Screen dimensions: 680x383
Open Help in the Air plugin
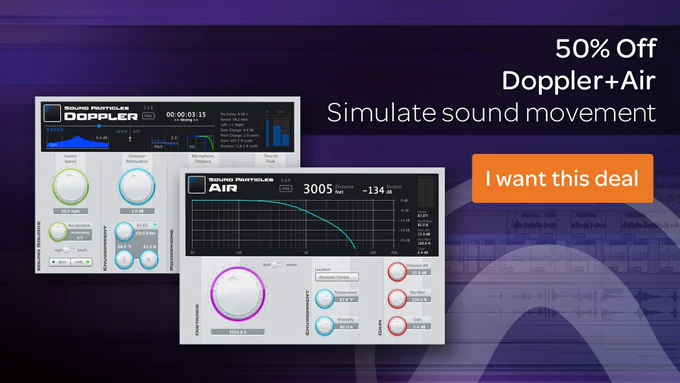click(285, 188)
